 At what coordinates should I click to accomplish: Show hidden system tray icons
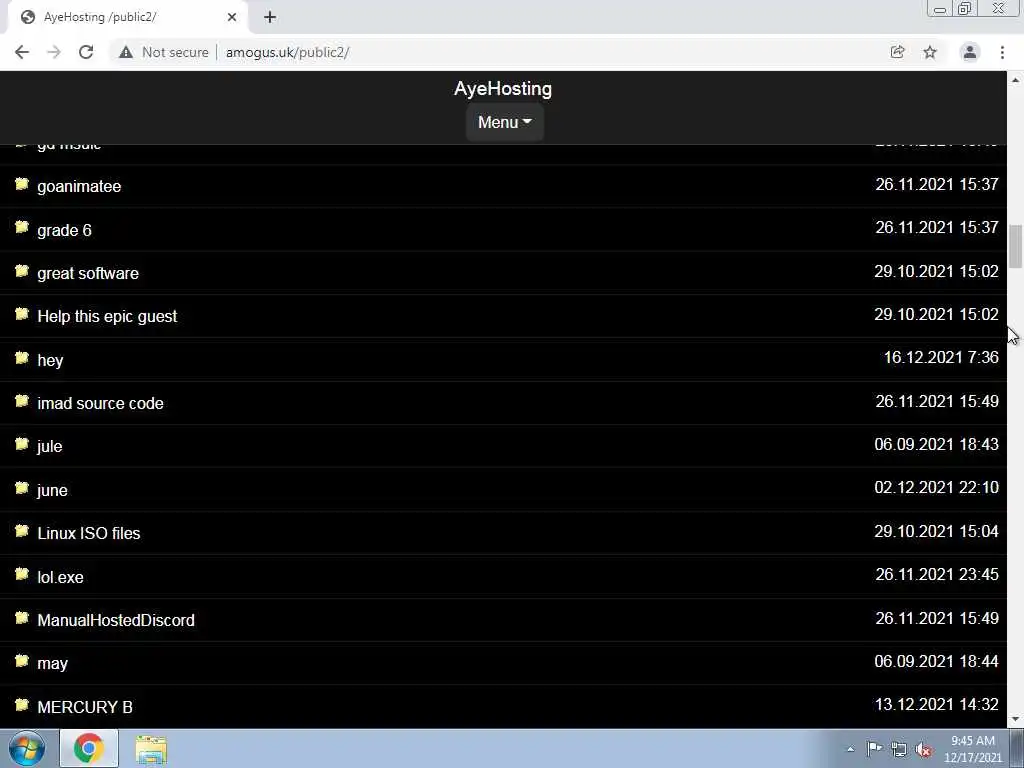coord(850,749)
